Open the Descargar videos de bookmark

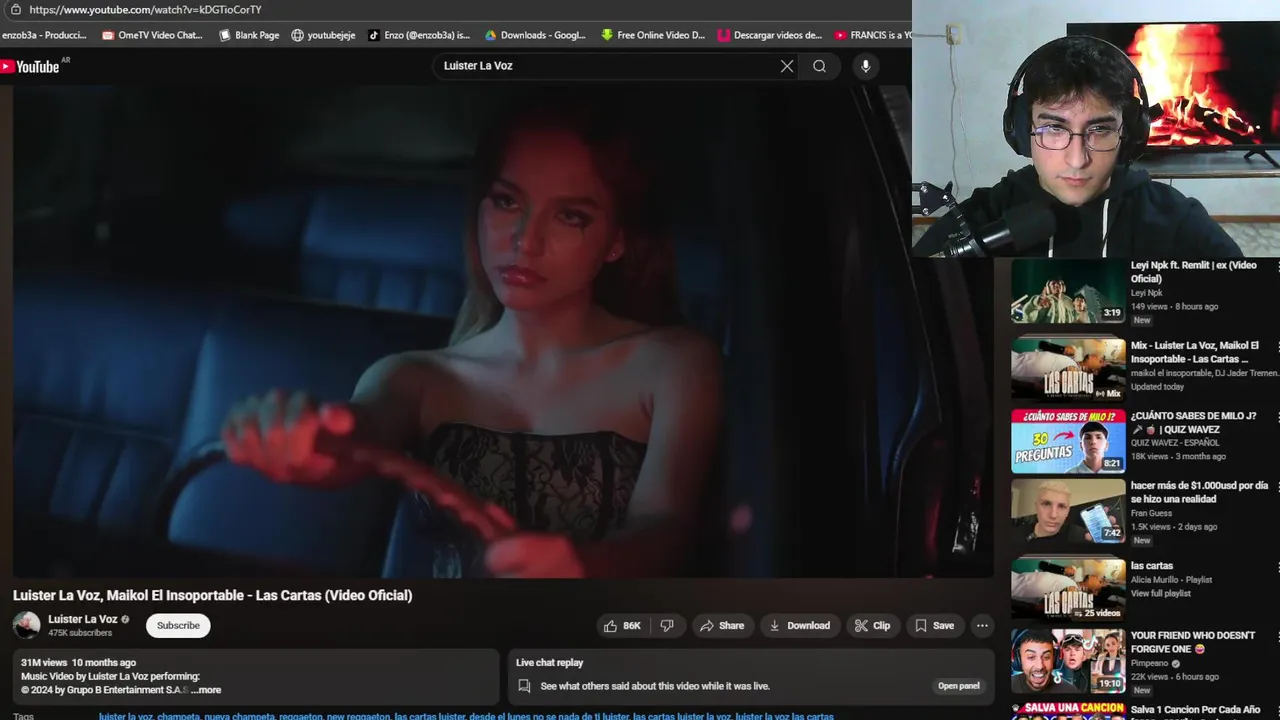(x=770, y=35)
